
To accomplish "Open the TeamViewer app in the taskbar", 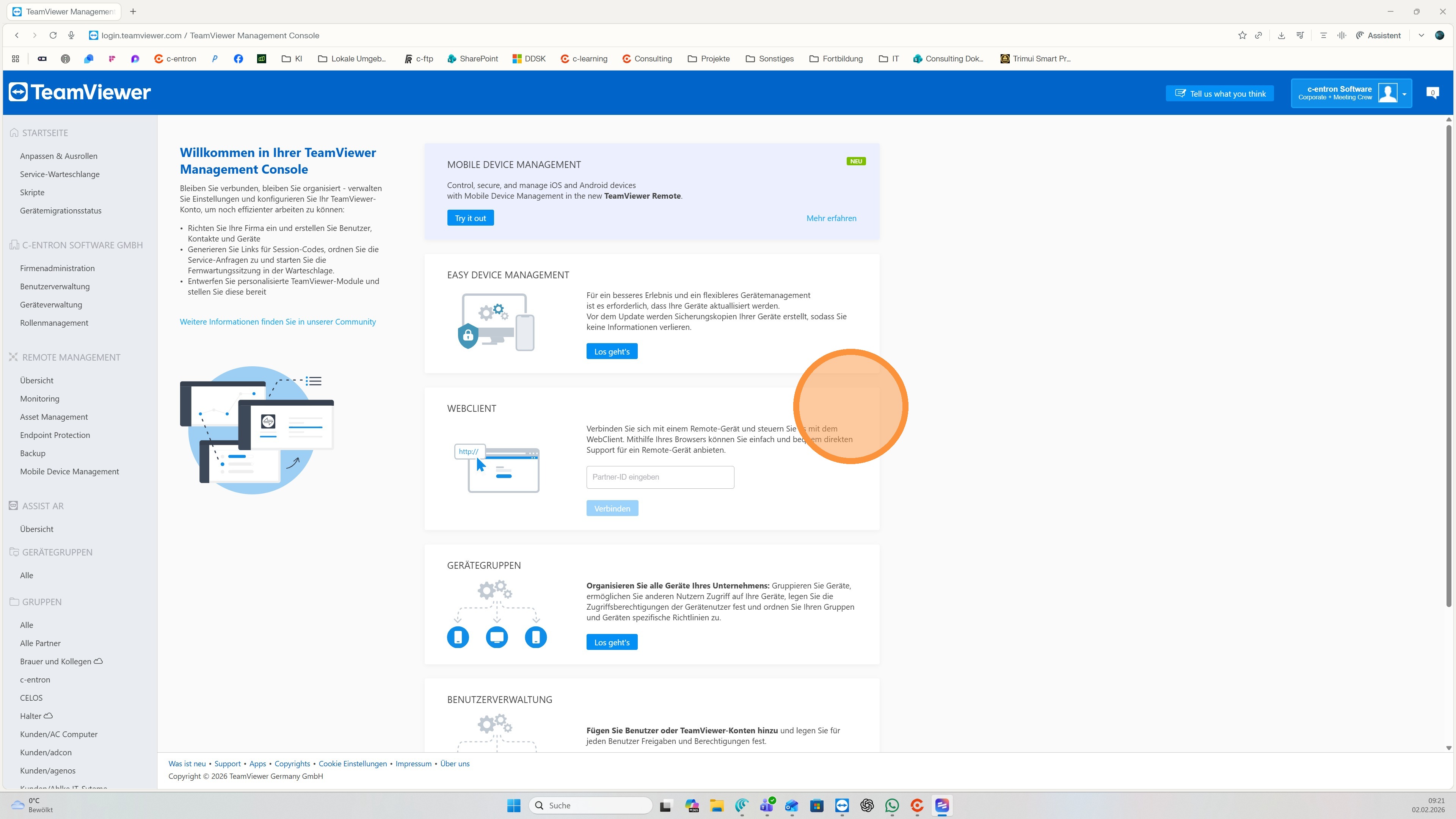I will point(842,805).
